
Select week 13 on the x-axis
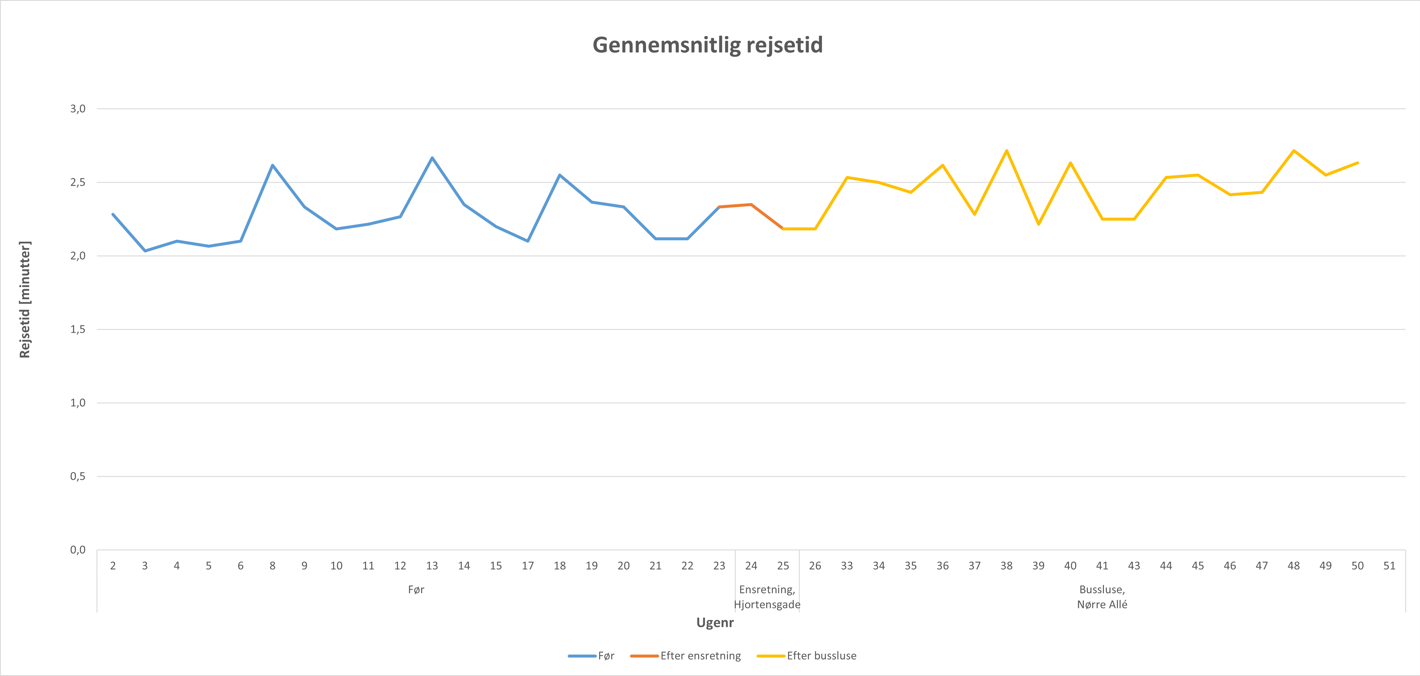pos(432,566)
